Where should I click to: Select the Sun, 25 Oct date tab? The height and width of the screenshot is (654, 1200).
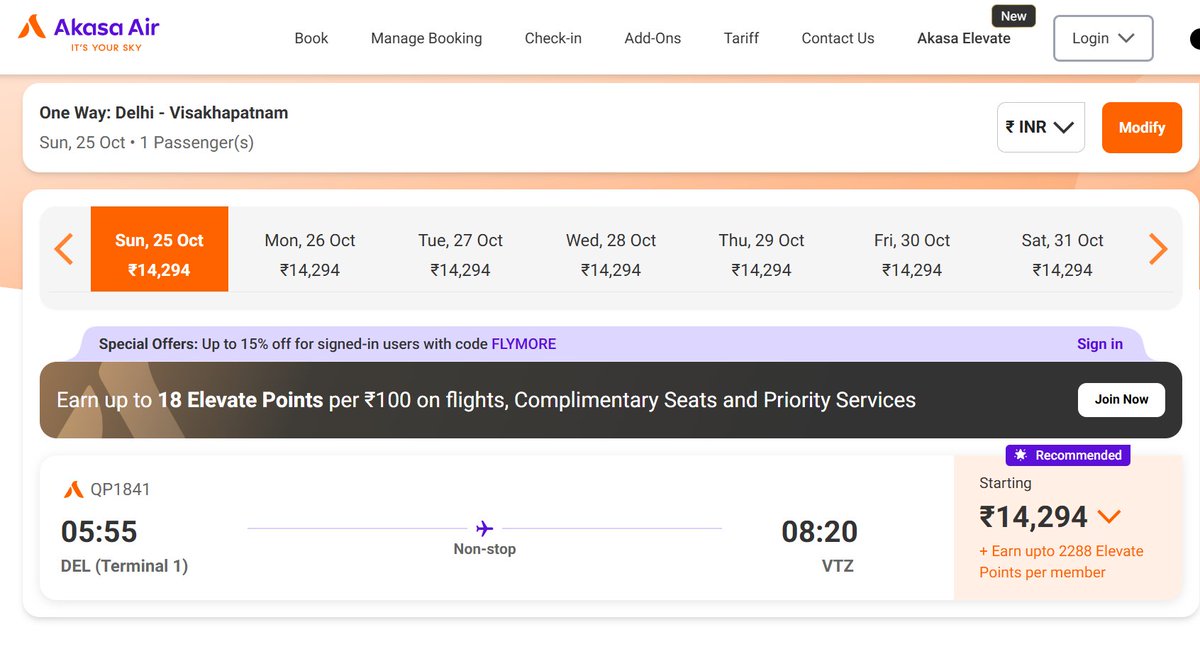tap(159, 249)
